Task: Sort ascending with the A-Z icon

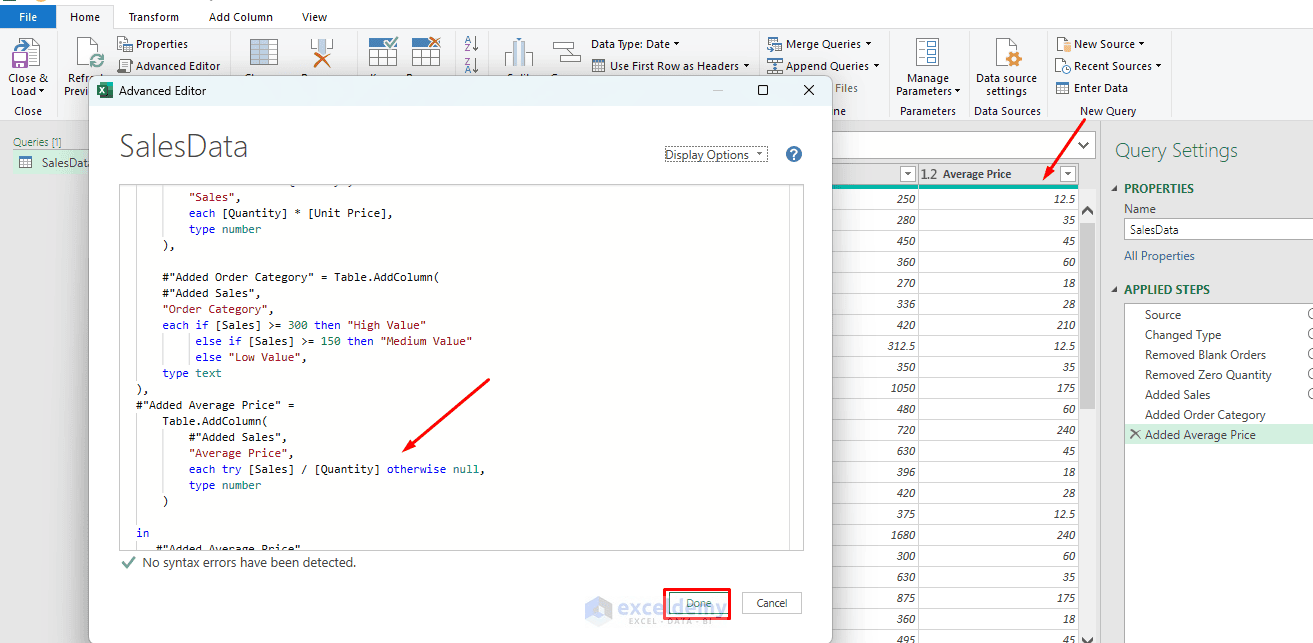Action: [472, 44]
